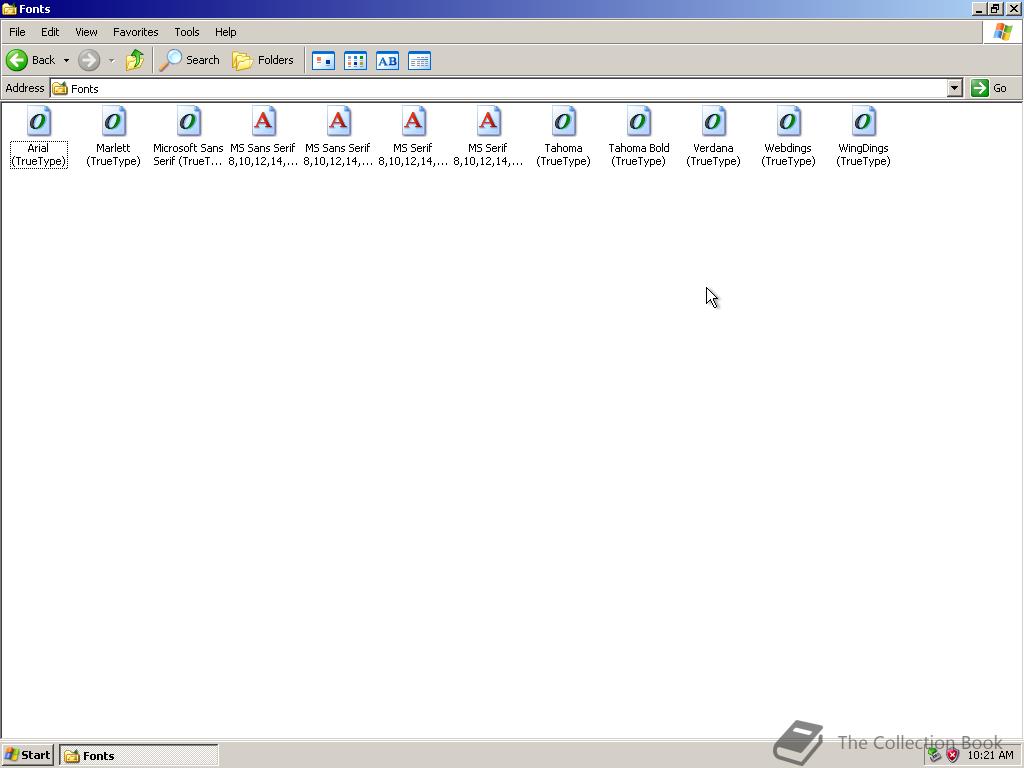This screenshot has width=1024, height=768.
Task: Switch to Large Icons view
Action: 323,61
